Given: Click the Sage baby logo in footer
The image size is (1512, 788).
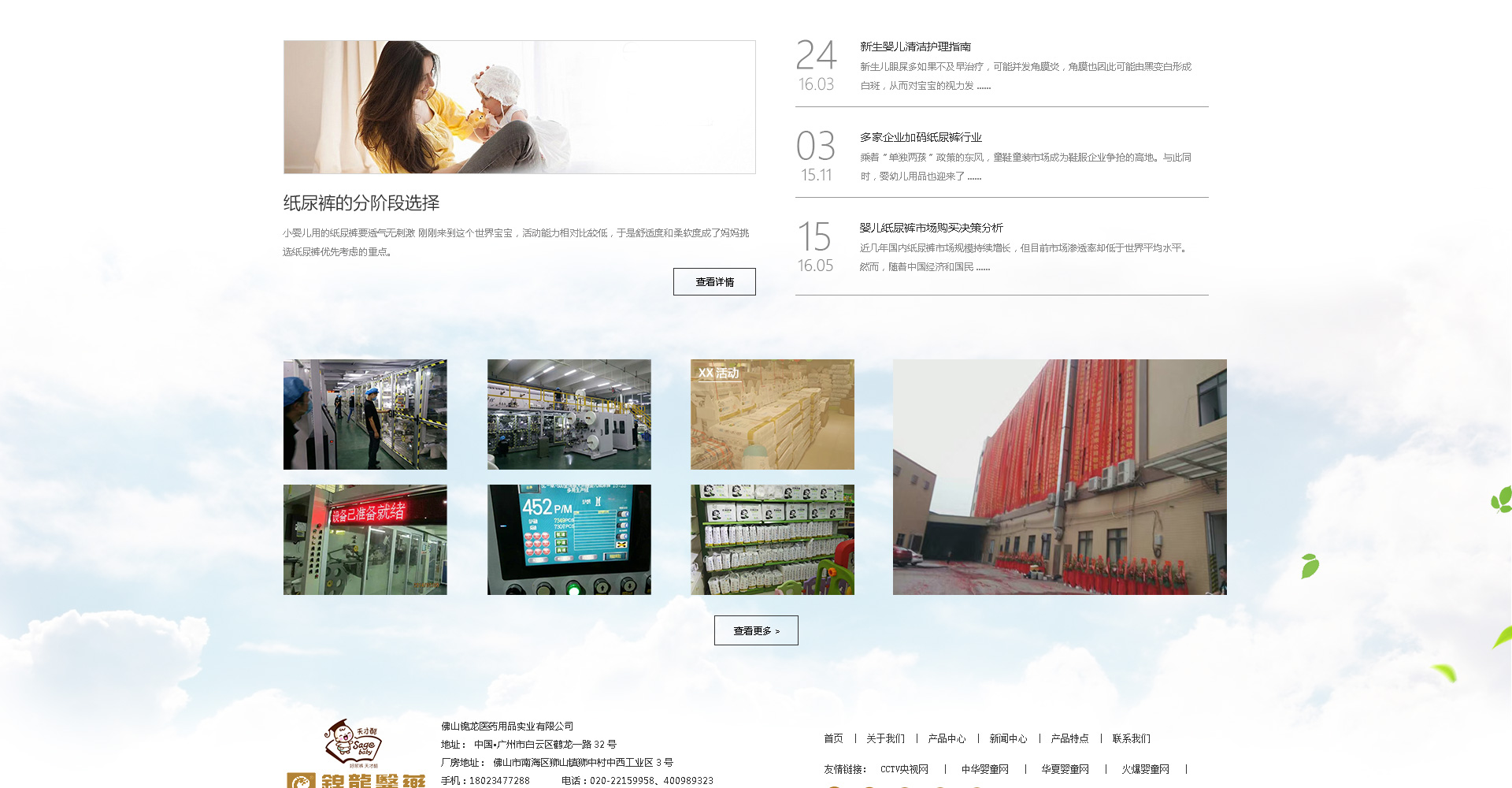Looking at the screenshot, I should pos(354,745).
